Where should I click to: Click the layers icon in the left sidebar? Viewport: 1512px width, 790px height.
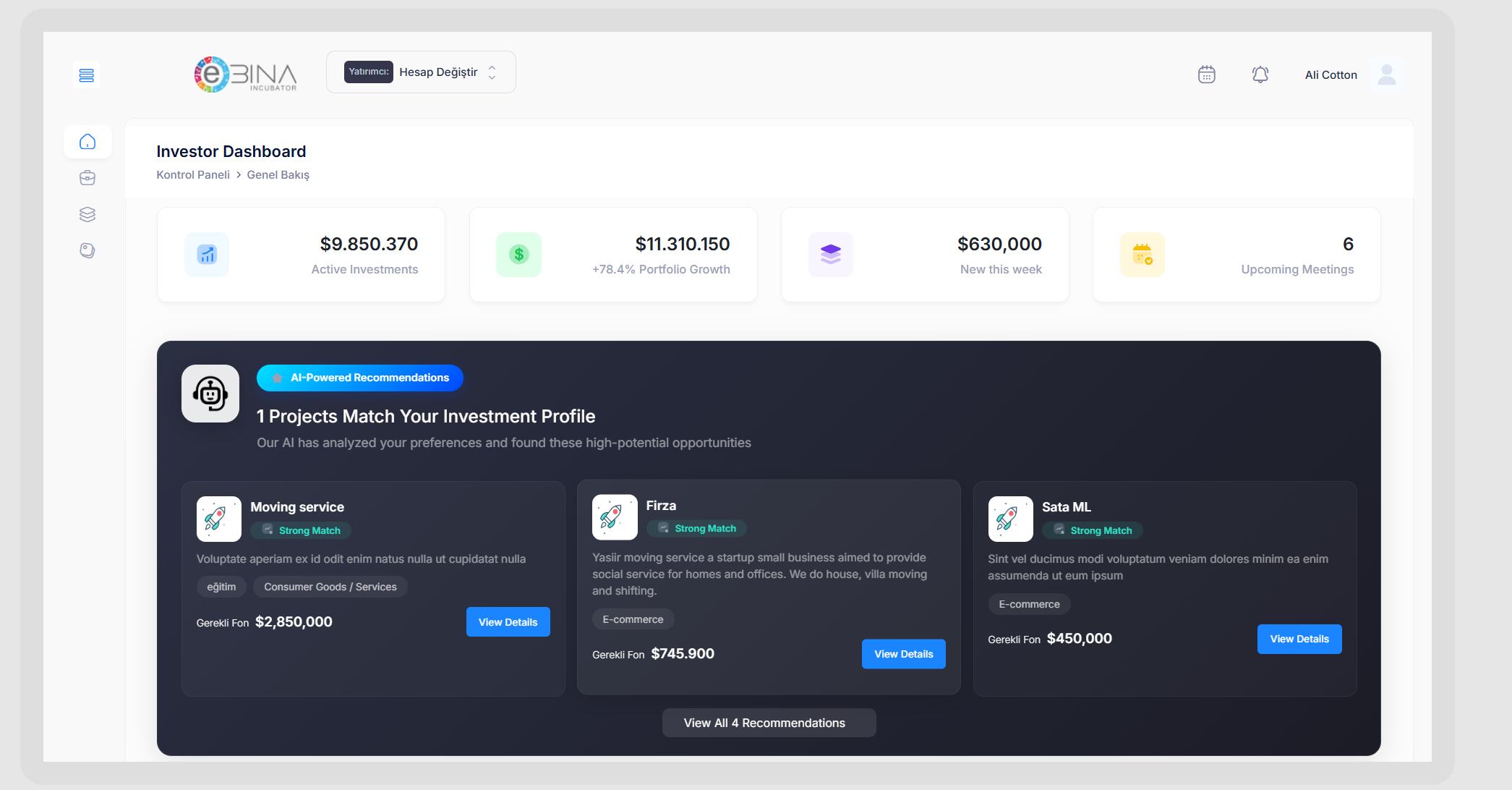click(87, 214)
